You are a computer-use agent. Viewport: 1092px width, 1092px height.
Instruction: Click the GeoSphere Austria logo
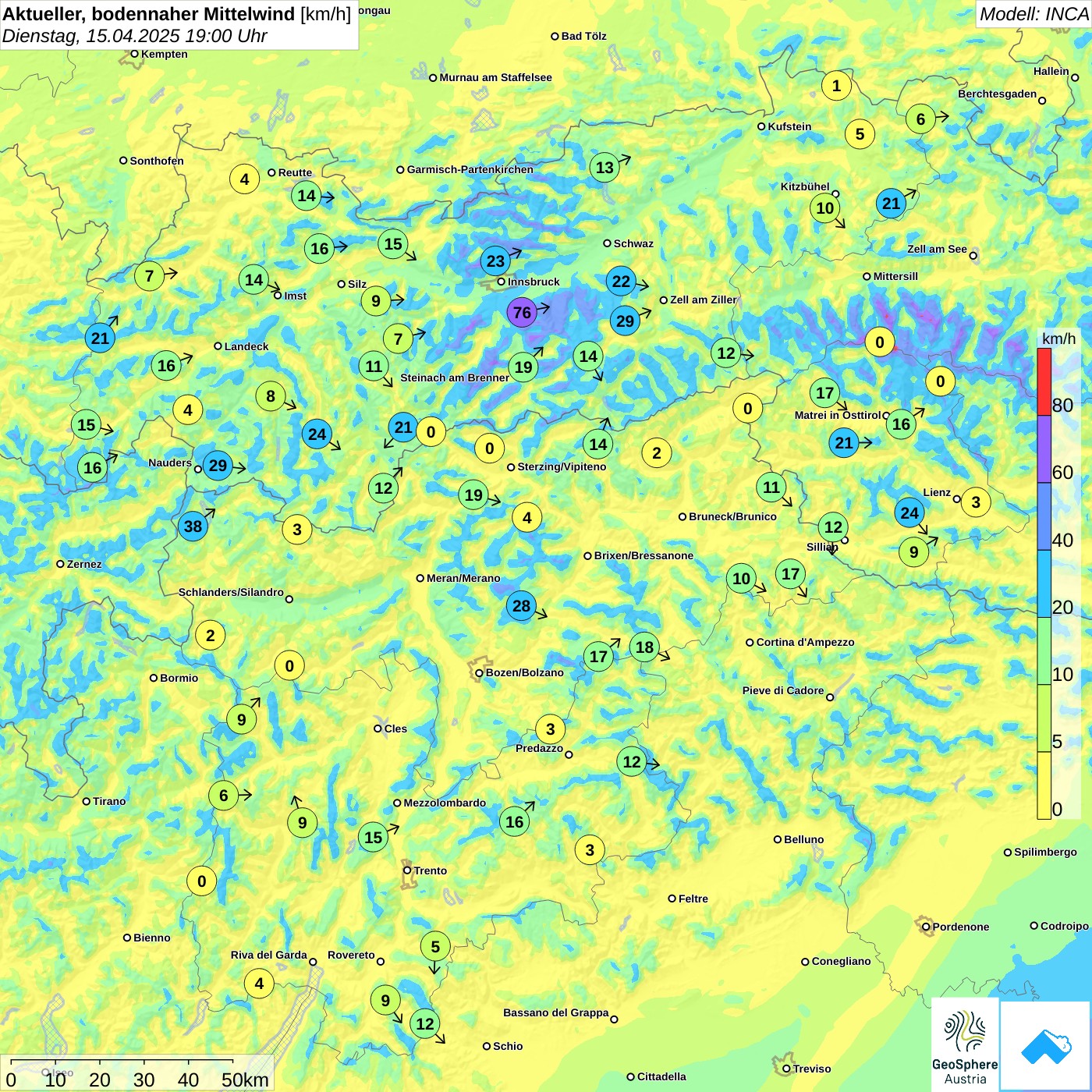965,1044
